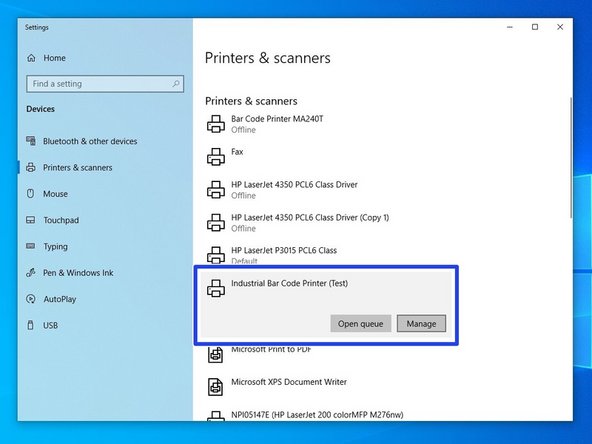This screenshot has height=444, width=592.
Task: Open AutoPlay settings
Action: [x=60, y=299]
